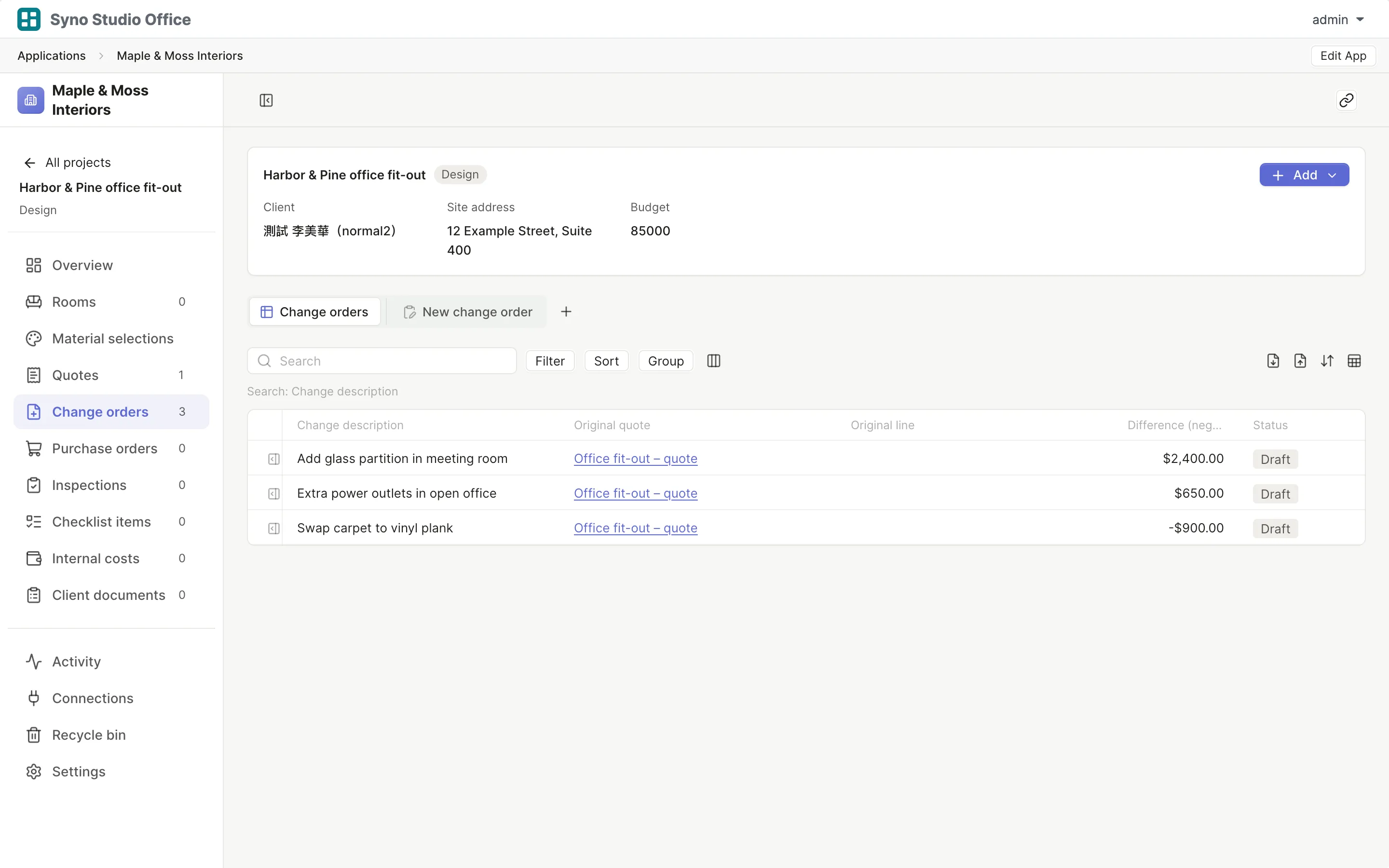
Task: Go to Applications breadcrumb
Action: click(51, 55)
